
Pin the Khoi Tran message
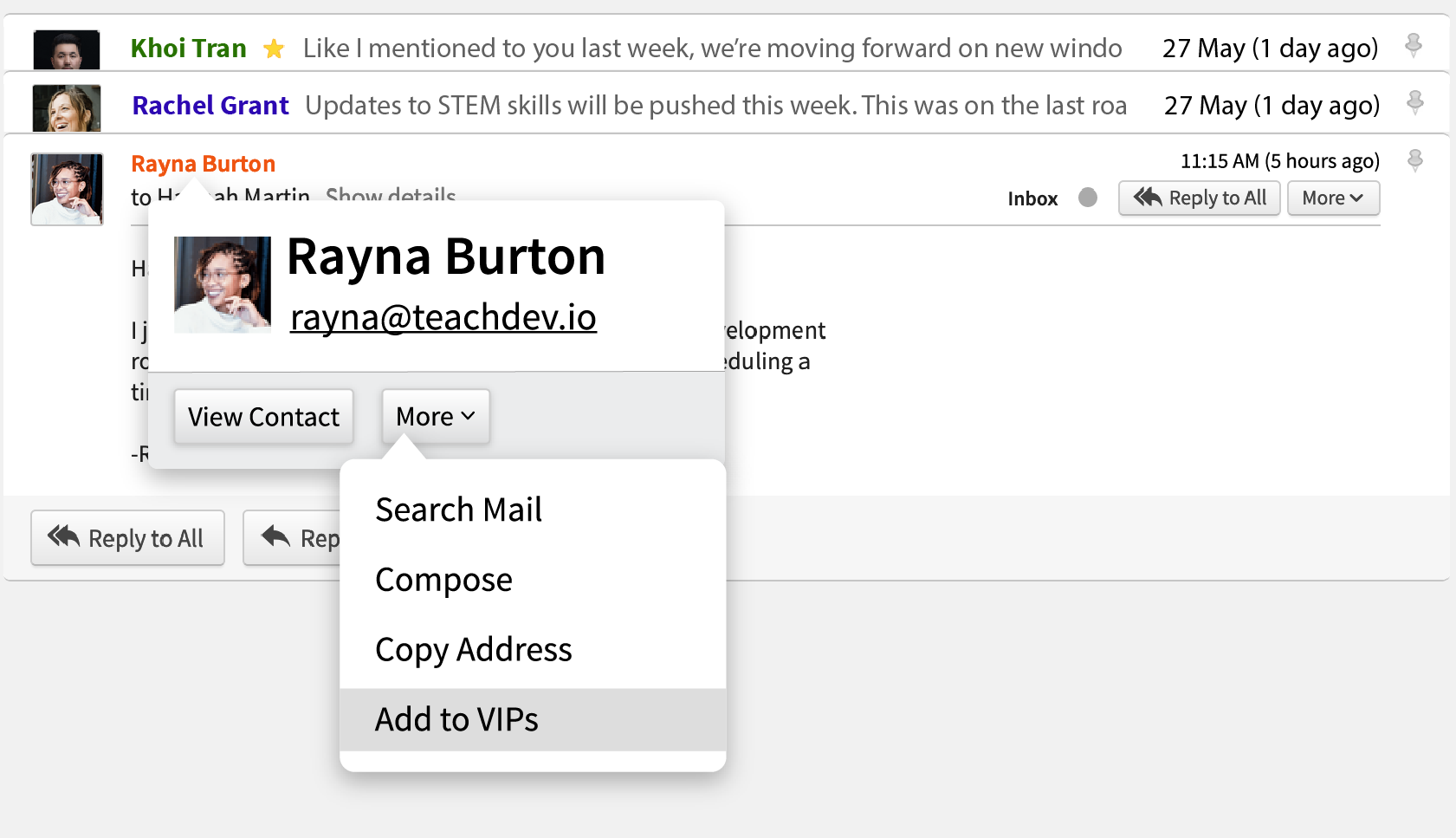(x=1414, y=45)
